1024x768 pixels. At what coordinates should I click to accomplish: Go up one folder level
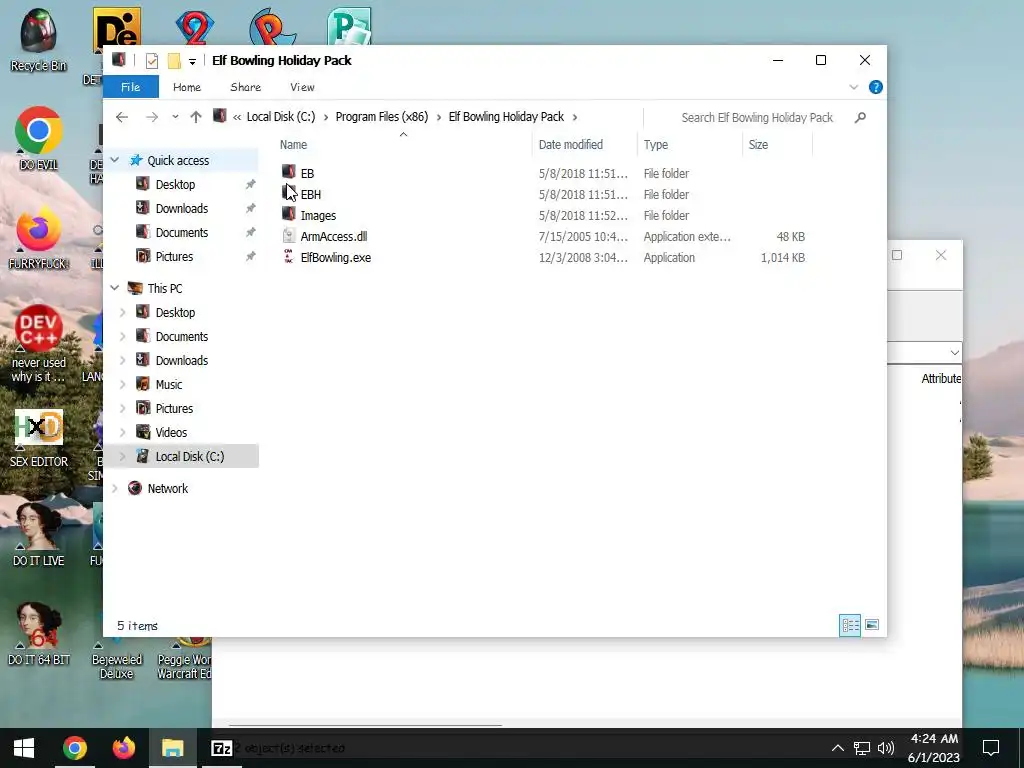pos(196,117)
